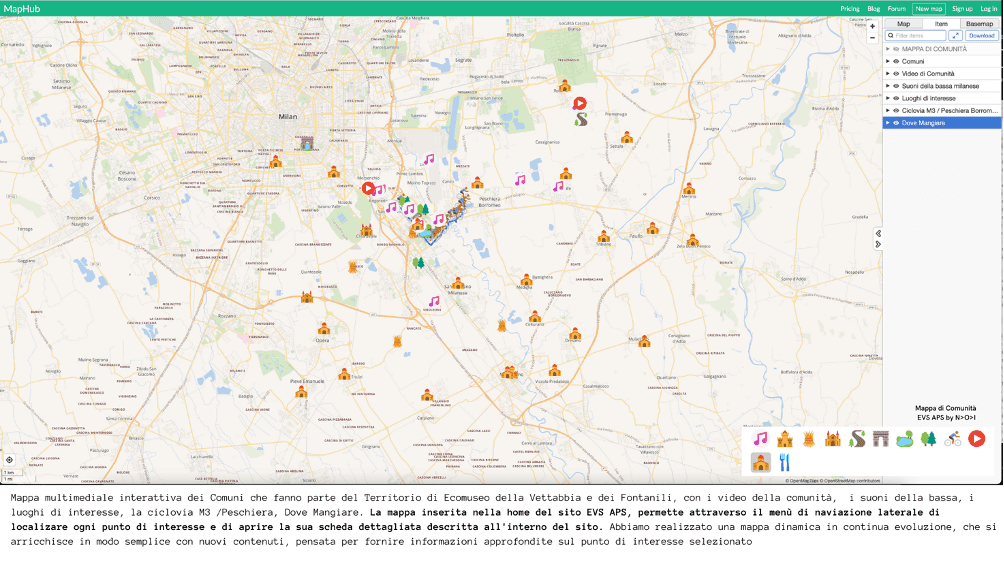Select the winding road icon in legend
Image resolution: width=1004 pixels, height=564 pixels.
pos(857,439)
